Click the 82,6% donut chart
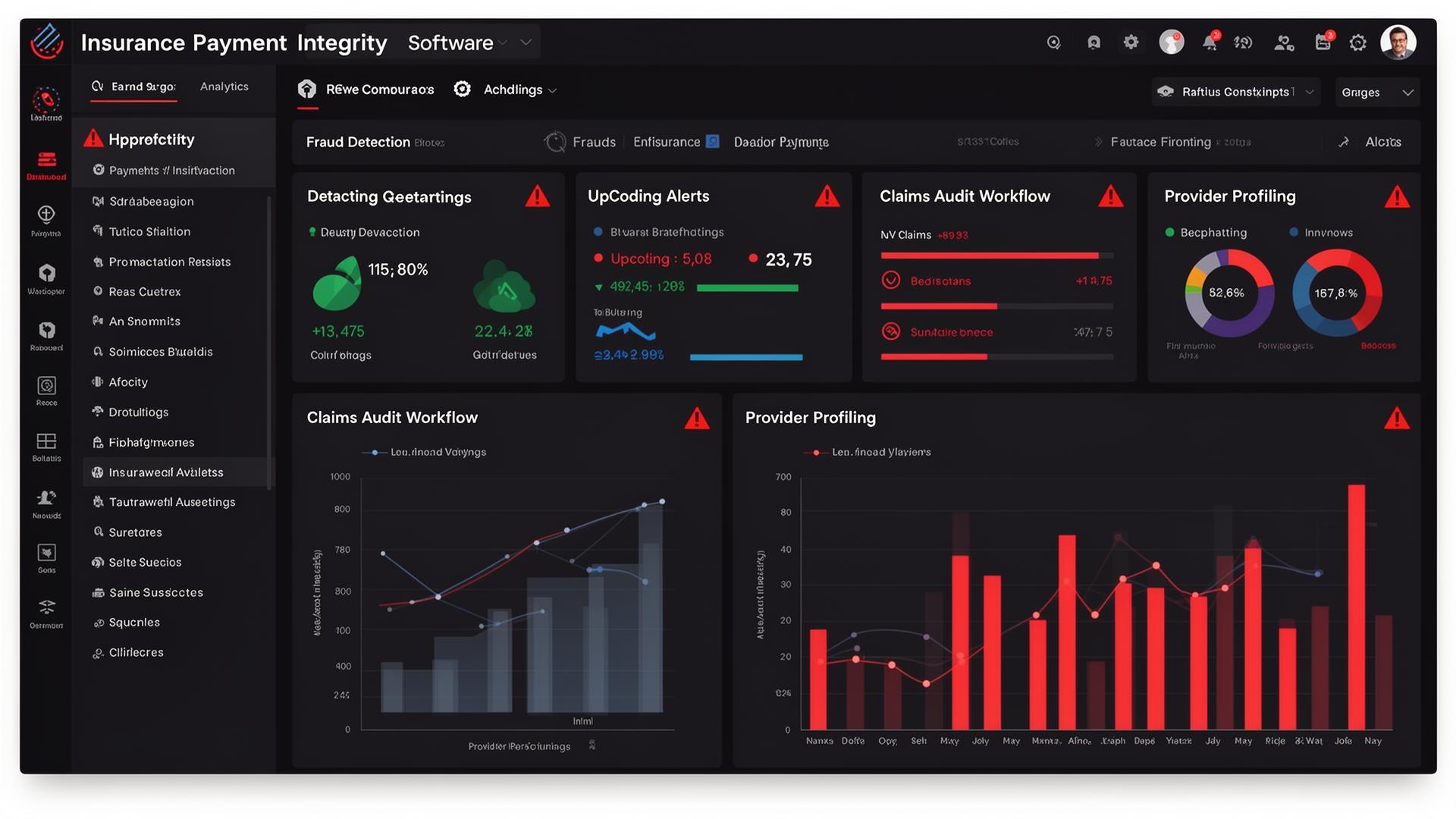 tap(1229, 293)
